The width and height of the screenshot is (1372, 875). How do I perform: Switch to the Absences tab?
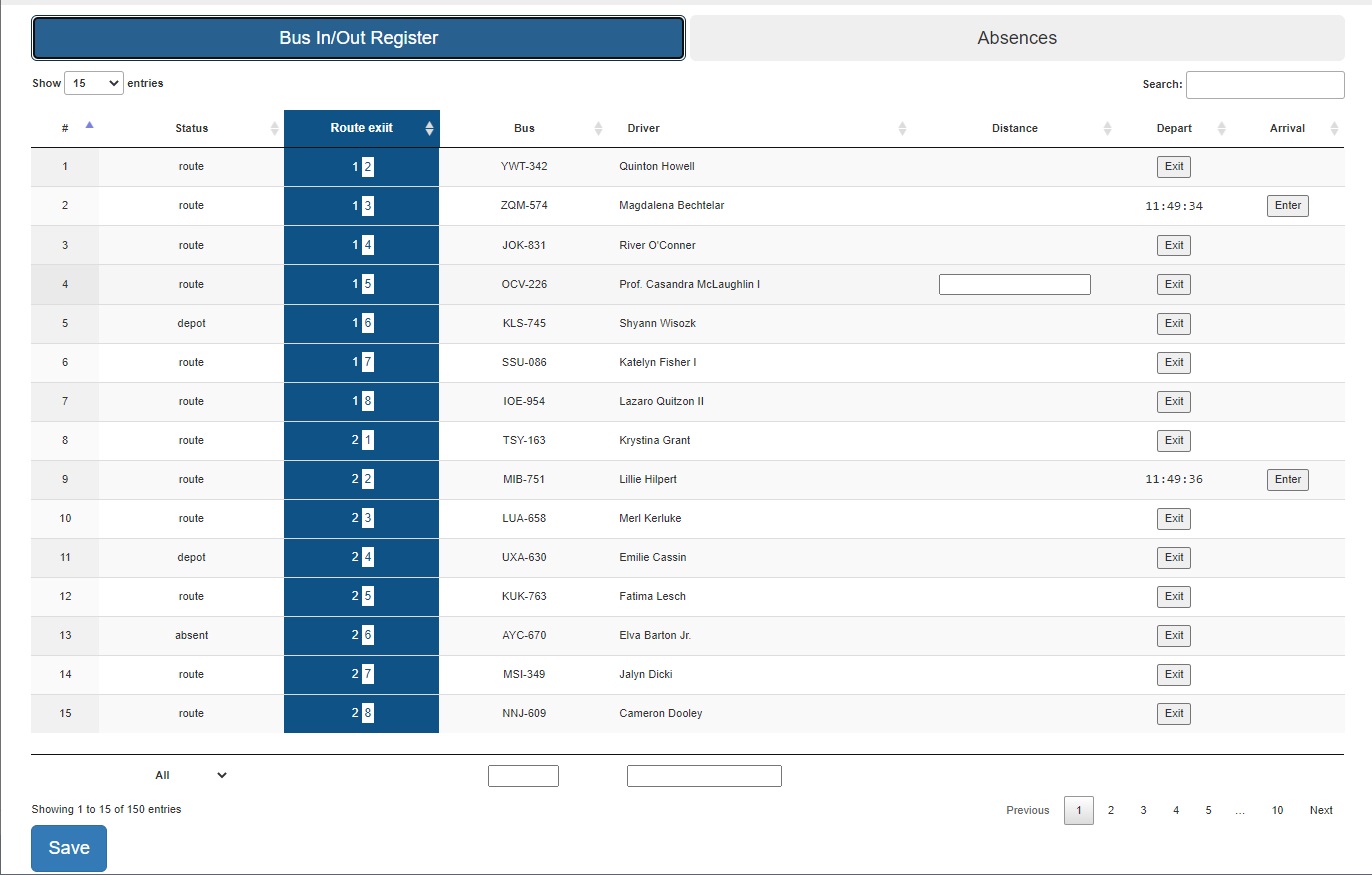pyautogui.click(x=1017, y=38)
